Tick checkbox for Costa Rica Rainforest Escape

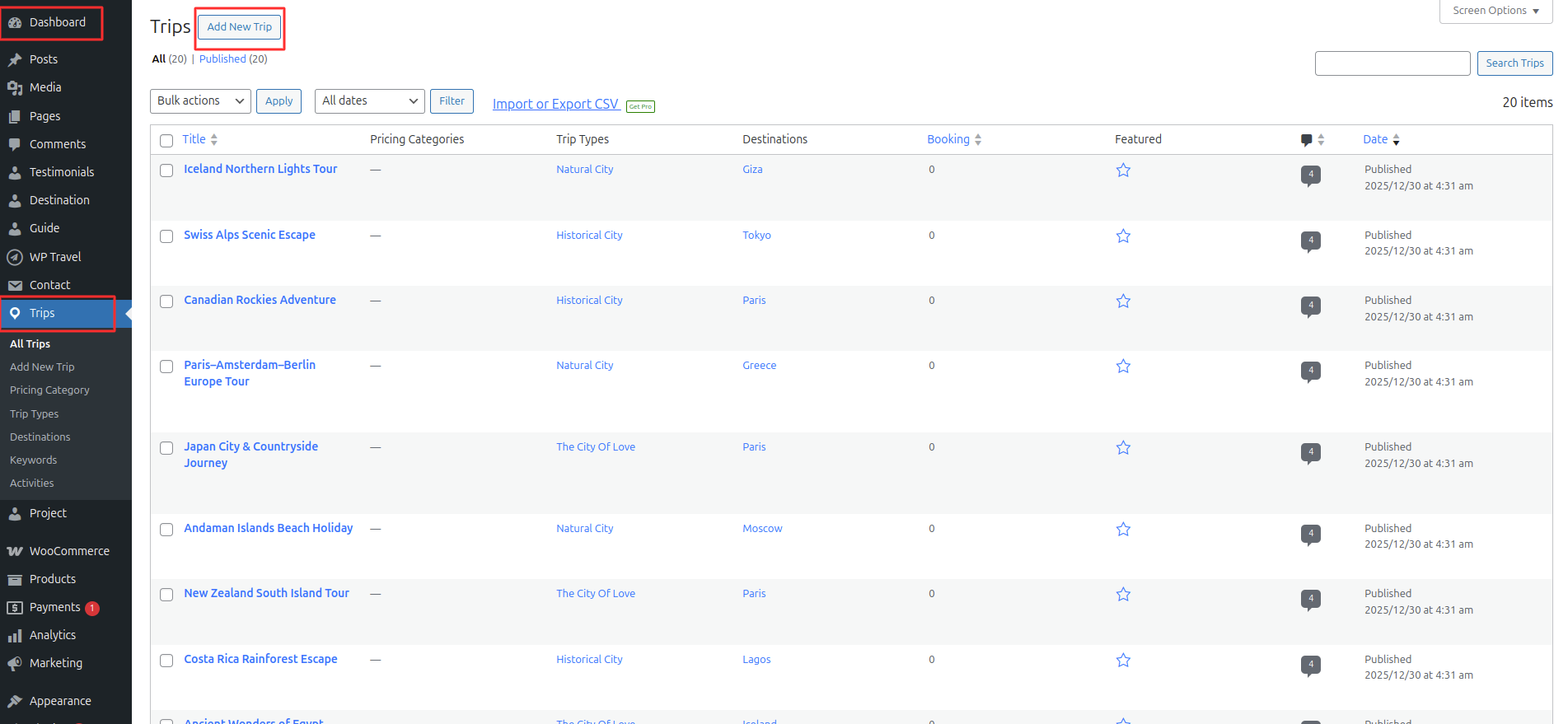tap(166, 661)
